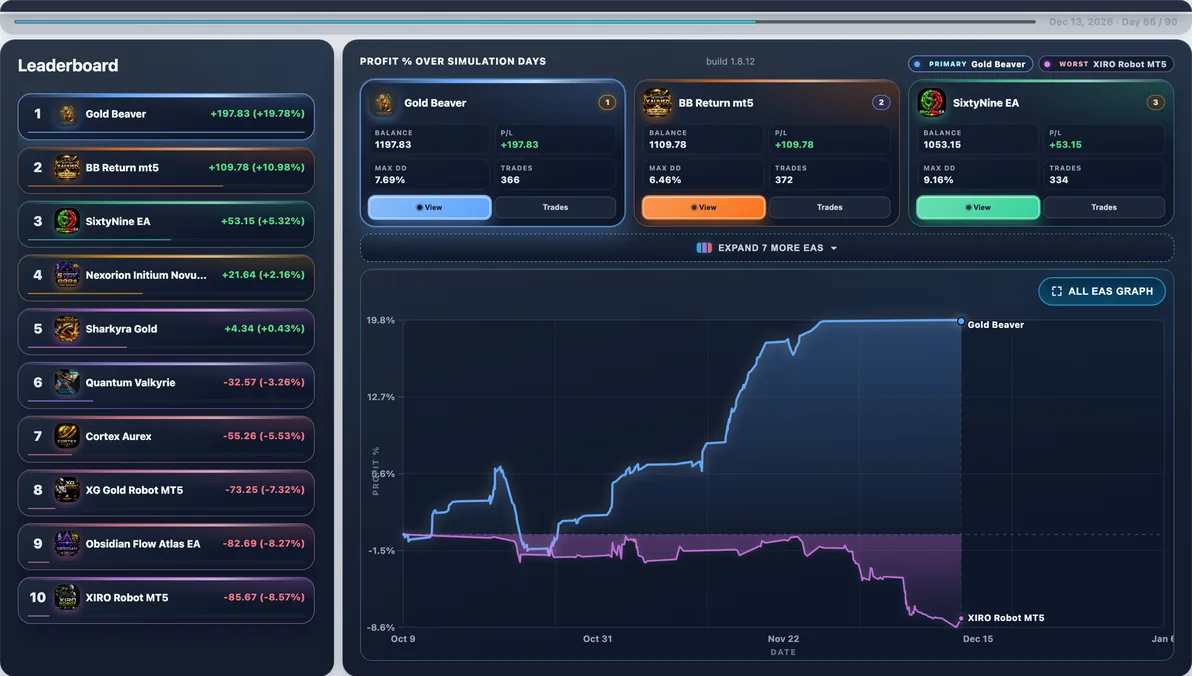Click the Nov 22 date axis label
The image size is (1192, 676).
(x=783, y=639)
